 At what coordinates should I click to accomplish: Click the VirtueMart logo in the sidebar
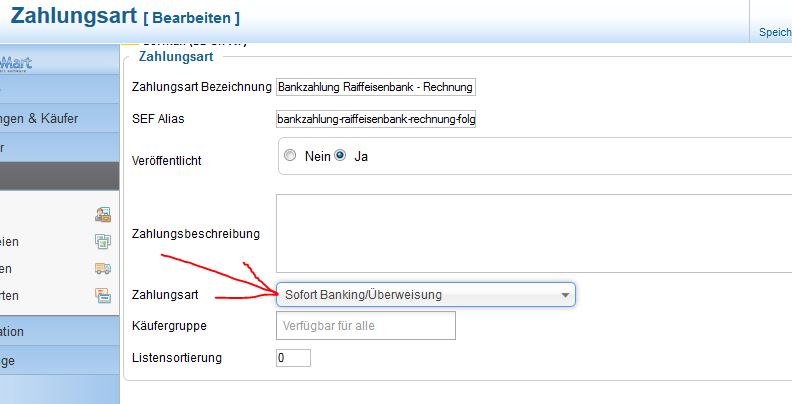[20, 62]
